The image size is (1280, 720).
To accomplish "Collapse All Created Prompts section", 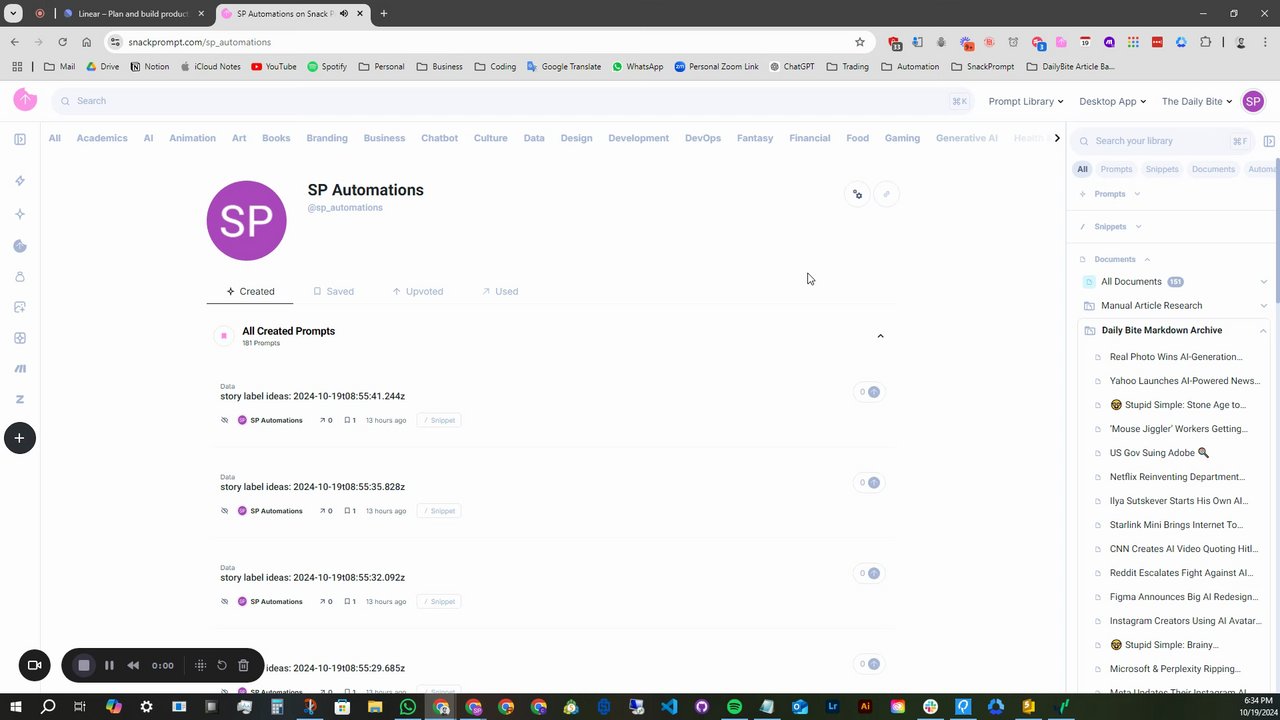I will tap(880, 336).
